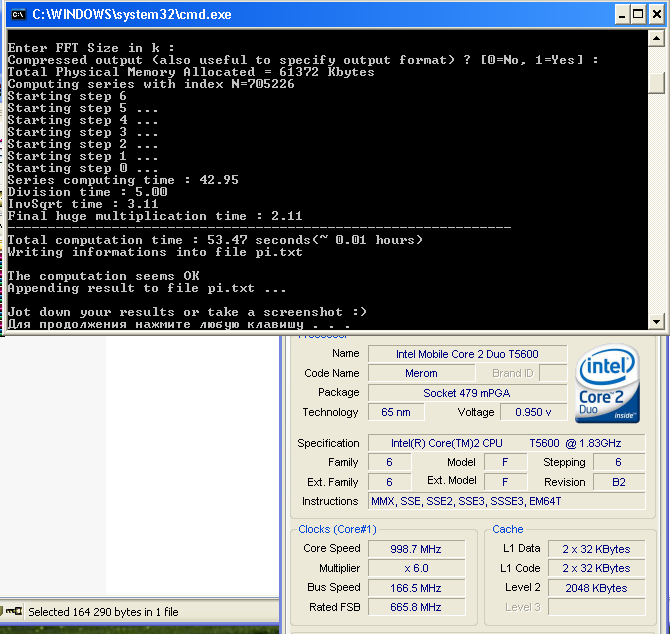670x634 pixels.
Task: Click the Total Physical Memory Allocated line
Action: [191, 72]
